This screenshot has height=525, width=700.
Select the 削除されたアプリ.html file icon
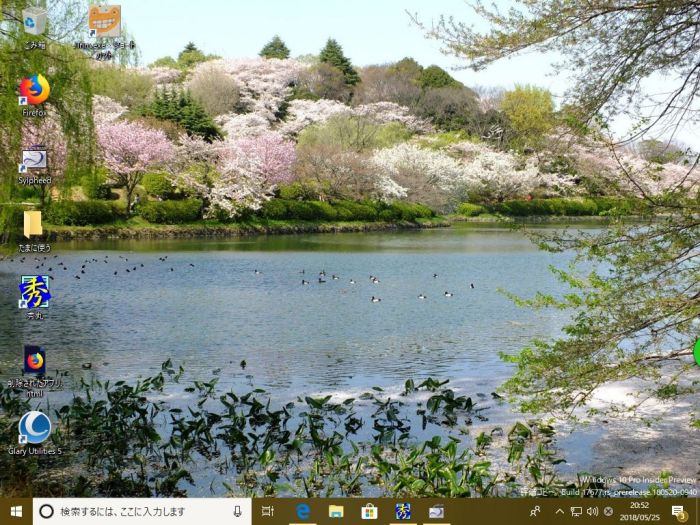tap(34, 361)
